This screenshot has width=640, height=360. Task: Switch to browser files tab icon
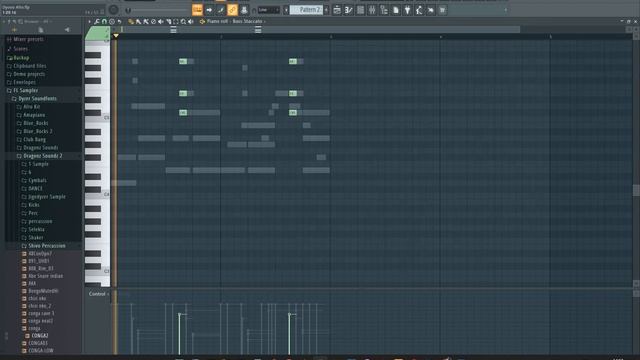(x=40, y=30)
